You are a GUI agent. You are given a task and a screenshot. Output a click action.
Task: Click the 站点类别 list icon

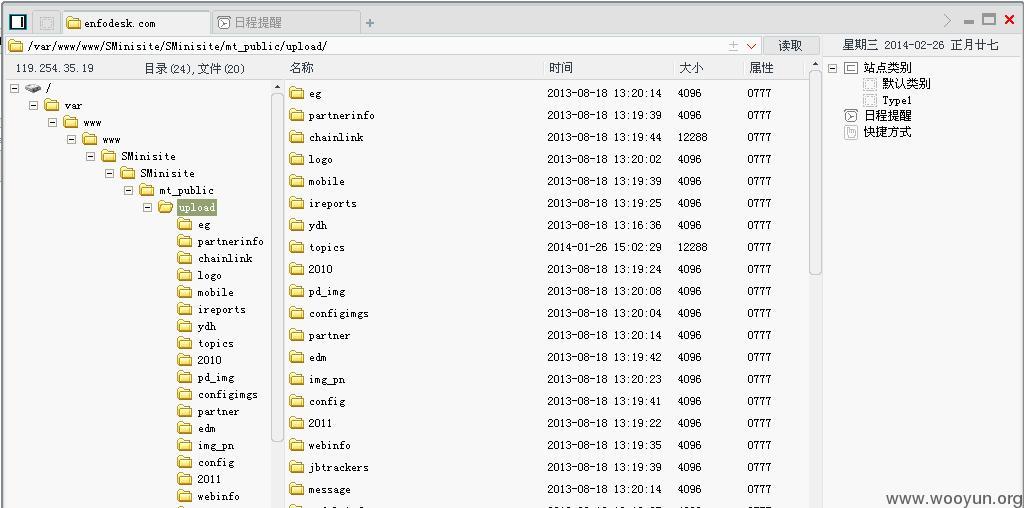(x=851, y=68)
